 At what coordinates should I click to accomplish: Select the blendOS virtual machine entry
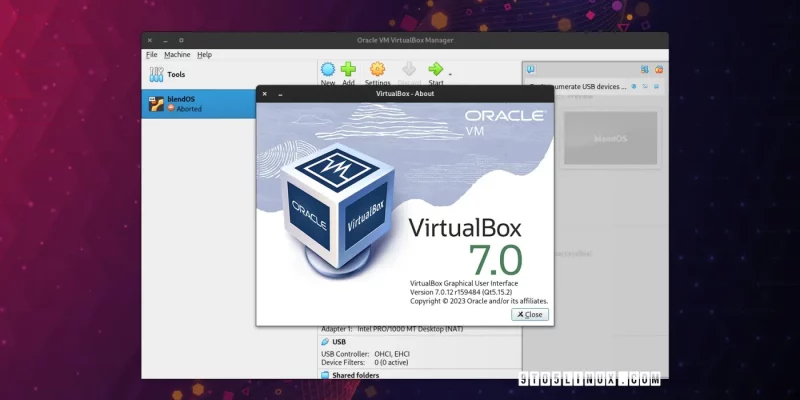[x=198, y=104]
